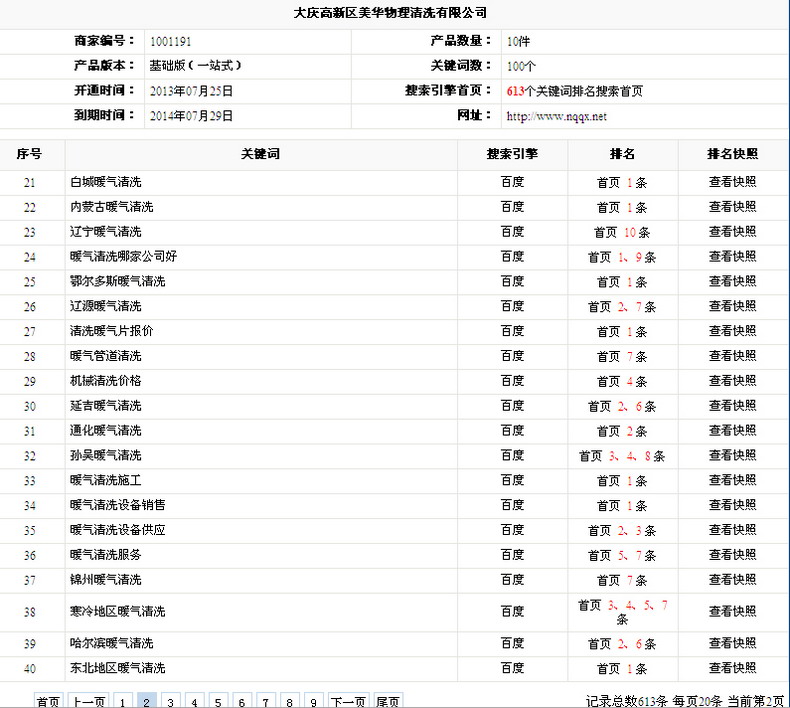
Task: Click the company title 大庆高新区美华物理清洗有限公司
Action: tap(390, 13)
